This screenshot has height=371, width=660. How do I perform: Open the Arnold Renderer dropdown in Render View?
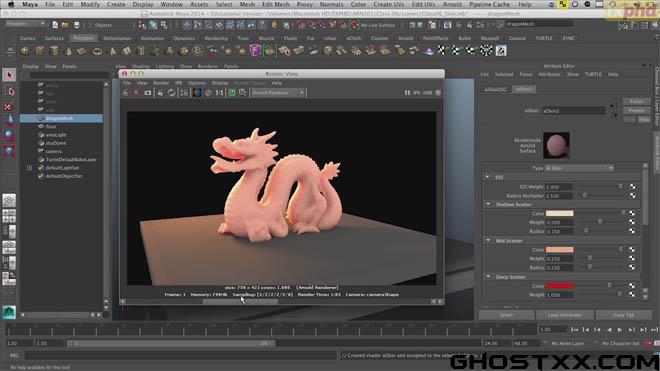(278, 93)
